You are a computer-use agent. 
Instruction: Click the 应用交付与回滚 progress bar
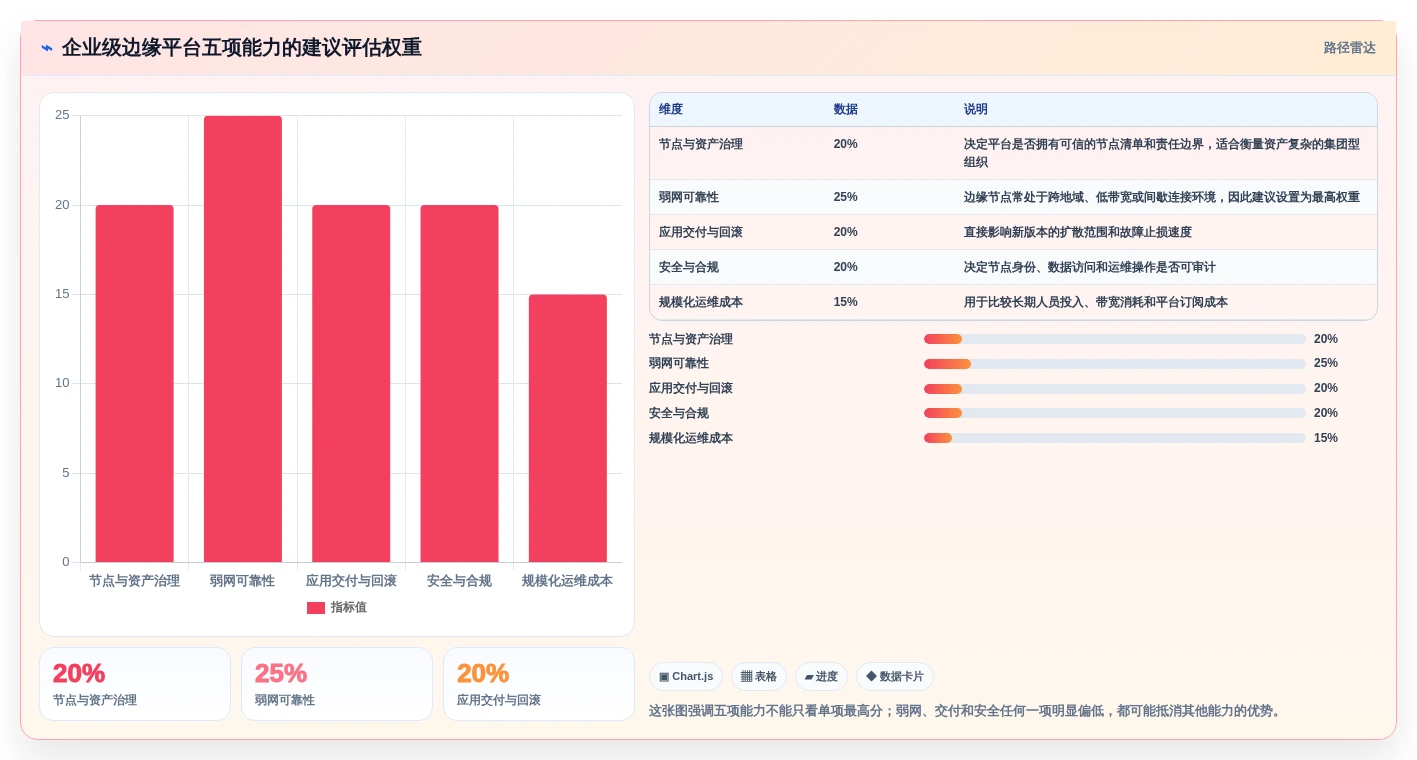click(x=1115, y=389)
